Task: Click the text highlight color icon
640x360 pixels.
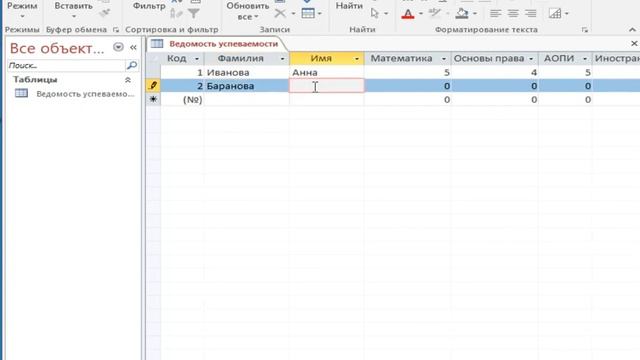Action: click(x=435, y=13)
